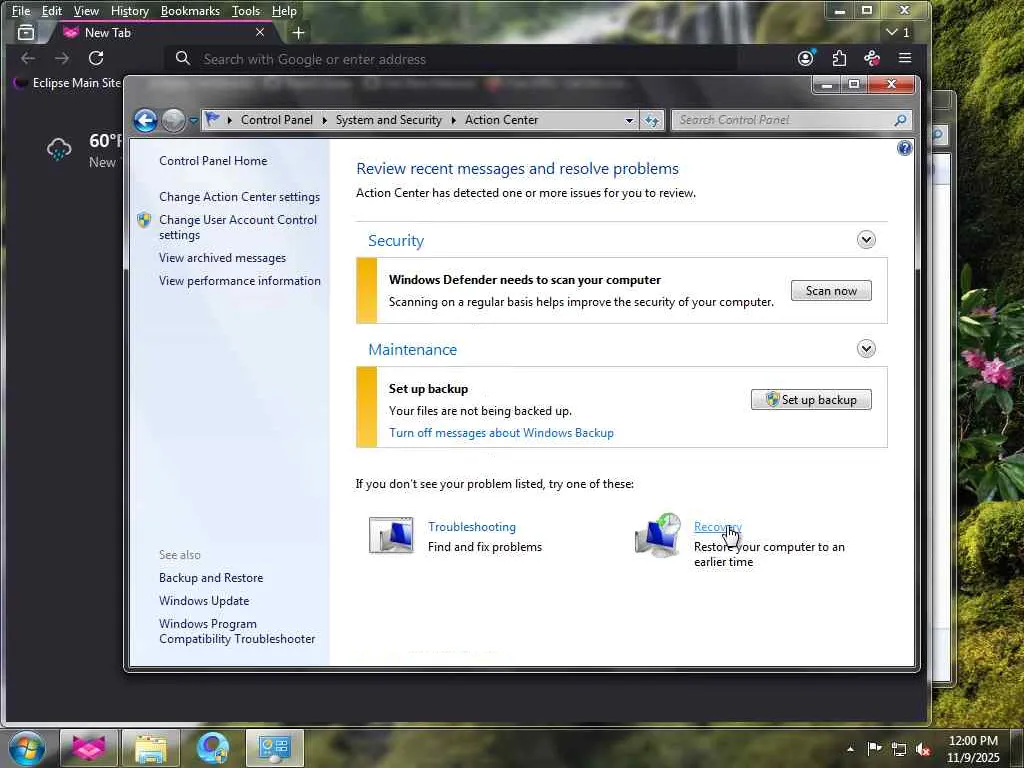Expand the address bar history dropdown arrow

(x=629, y=121)
